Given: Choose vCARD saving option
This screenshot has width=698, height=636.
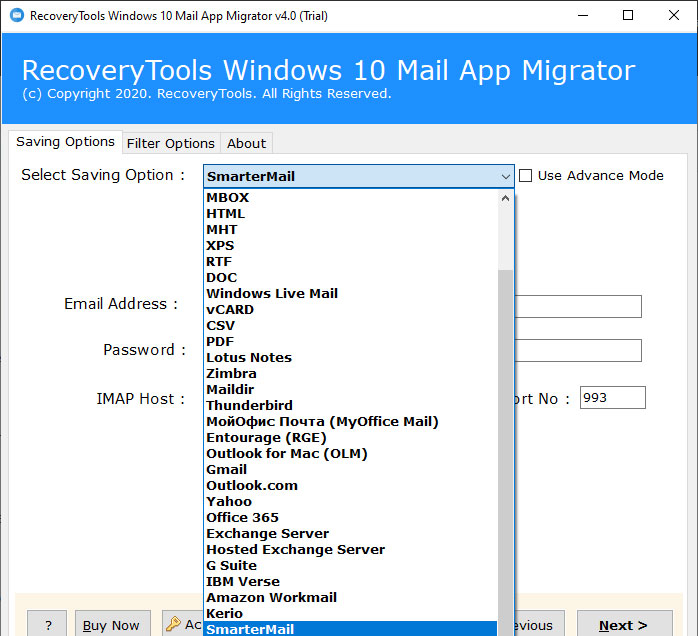Looking at the screenshot, I should [x=351, y=310].
